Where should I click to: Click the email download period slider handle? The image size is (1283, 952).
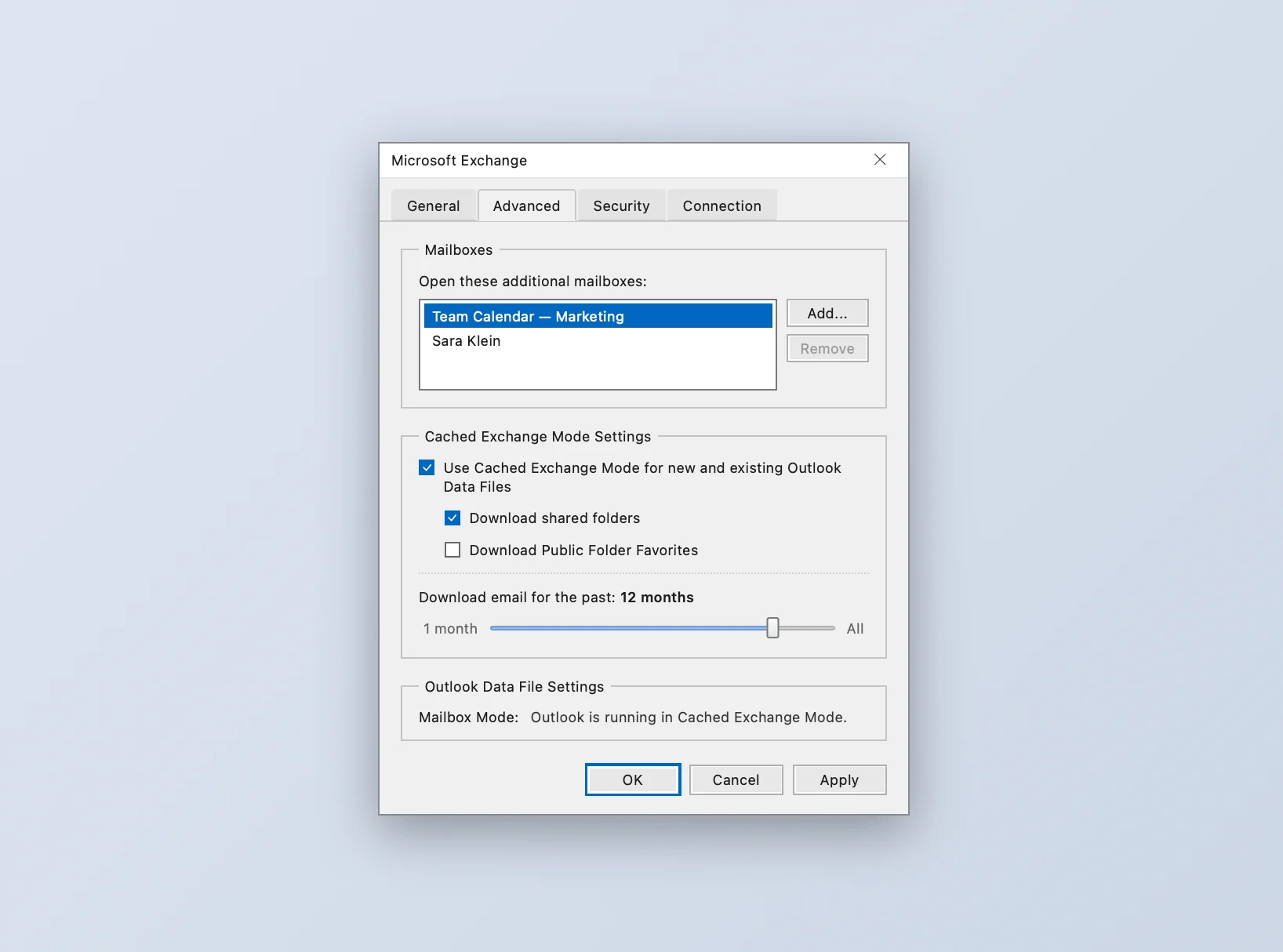pos(772,627)
